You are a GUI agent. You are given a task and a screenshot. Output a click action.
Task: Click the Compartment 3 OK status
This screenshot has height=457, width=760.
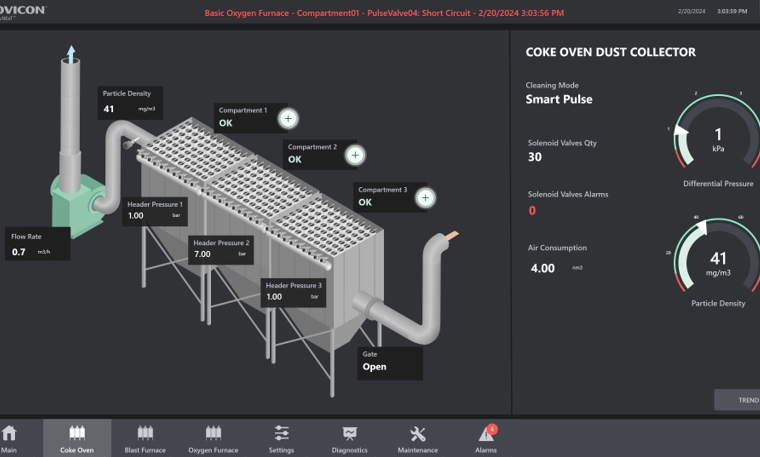[x=365, y=202]
